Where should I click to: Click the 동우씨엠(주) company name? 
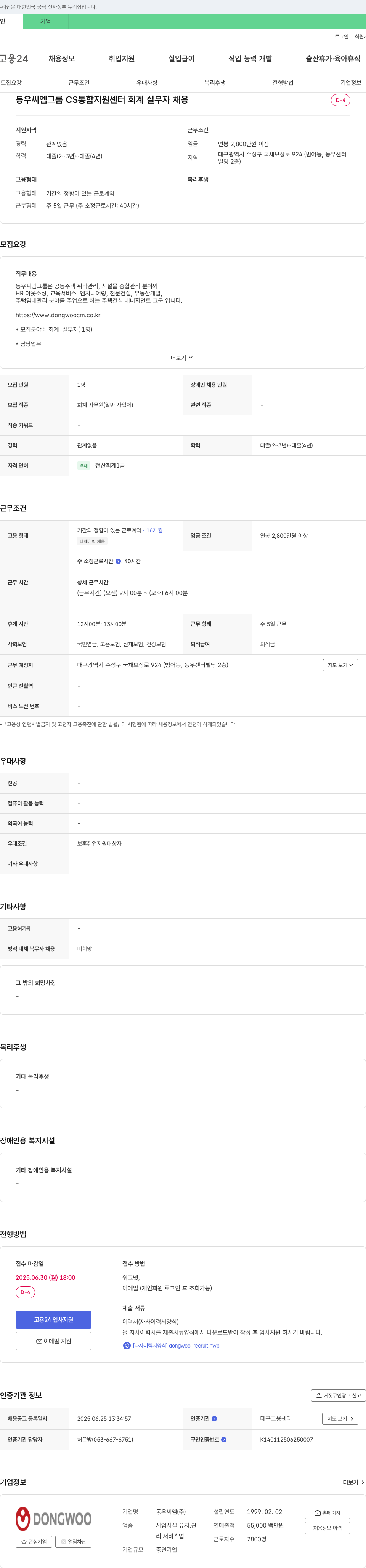click(171, 1511)
